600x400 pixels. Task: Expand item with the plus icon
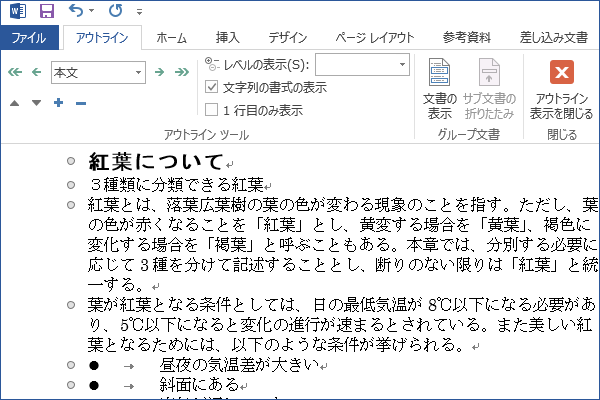click(x=59, y=103)
